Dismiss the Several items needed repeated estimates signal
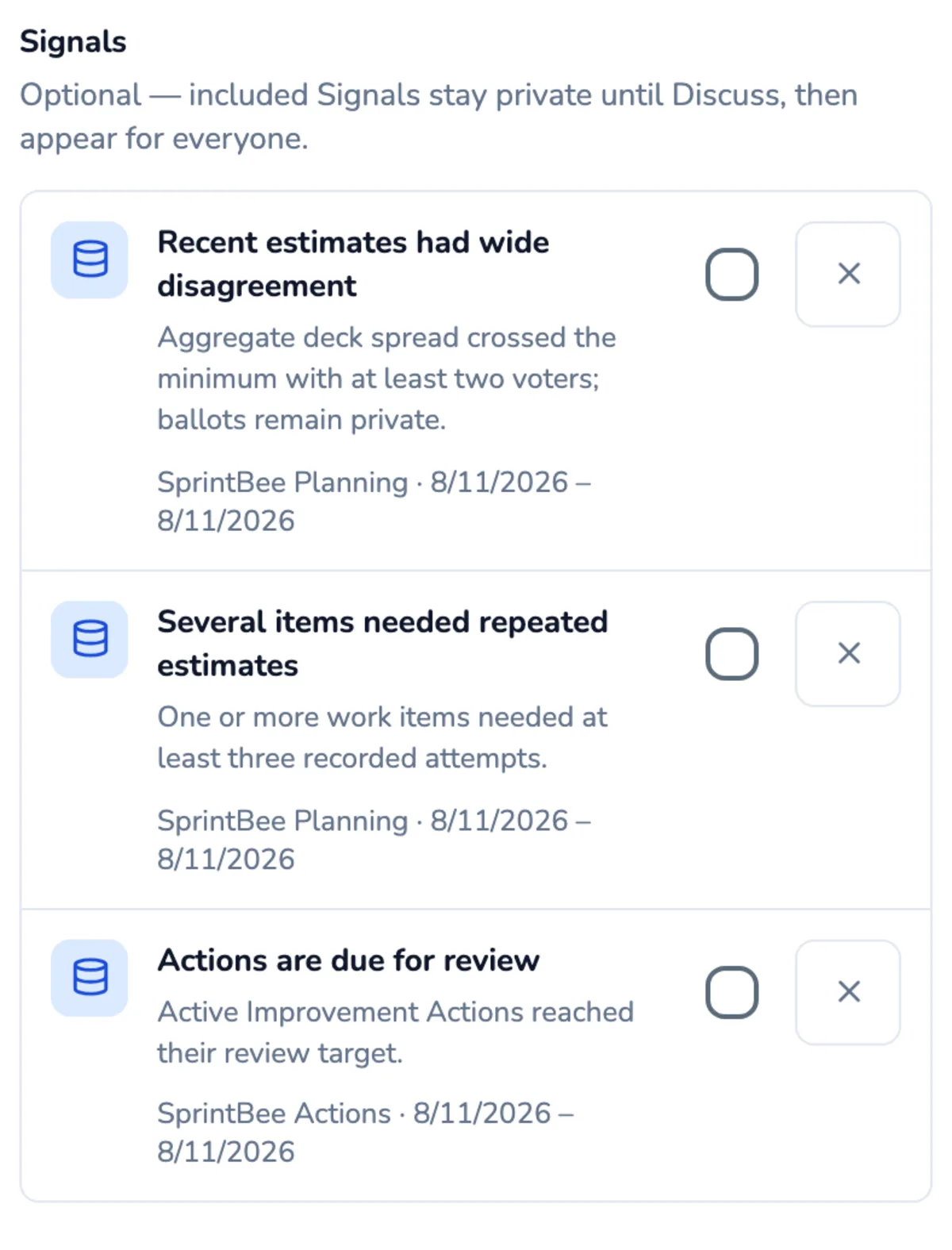This screenshot has height=1250, width=952. coord(848,653)
